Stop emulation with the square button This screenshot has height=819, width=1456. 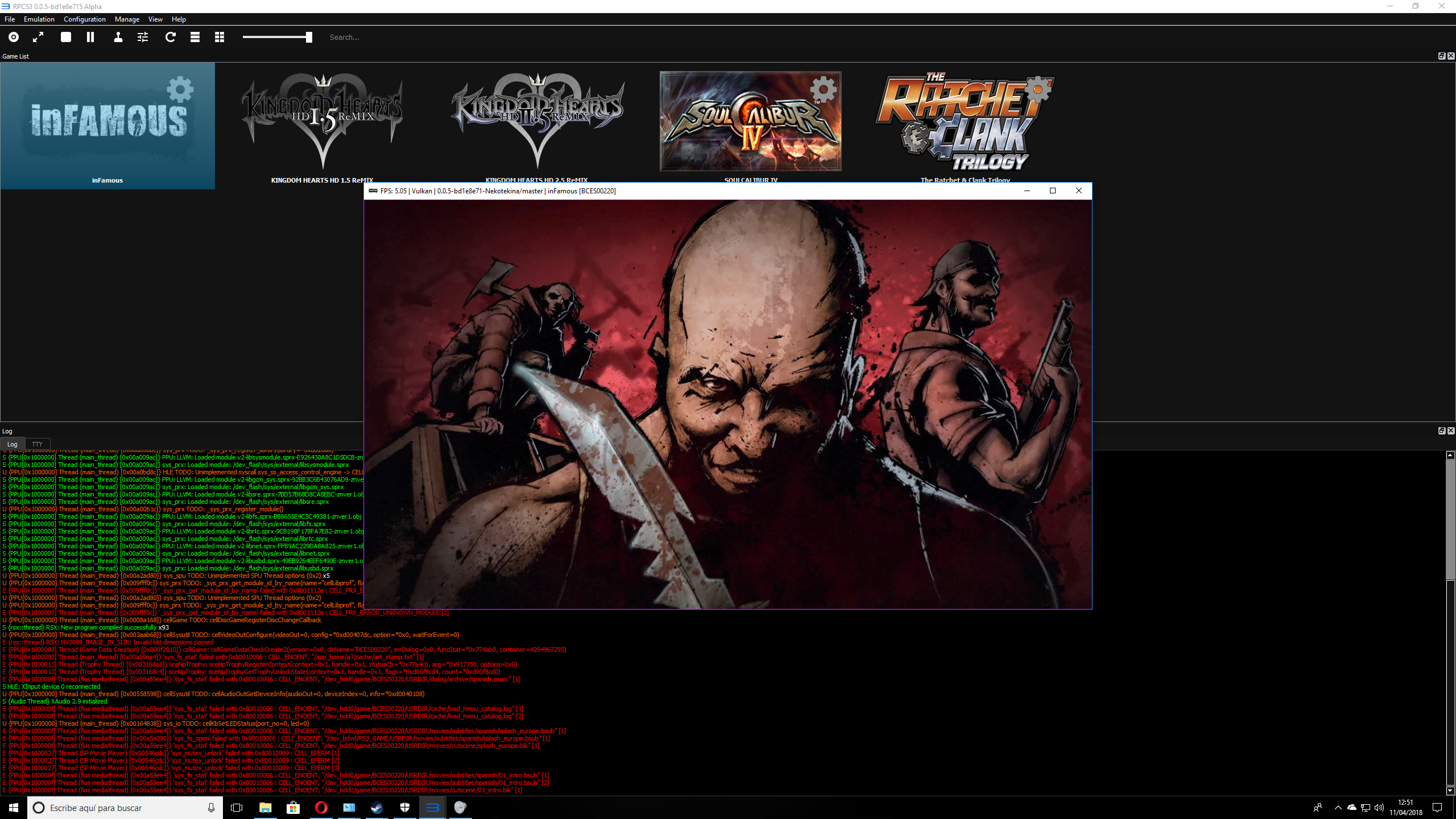(66, 37)
